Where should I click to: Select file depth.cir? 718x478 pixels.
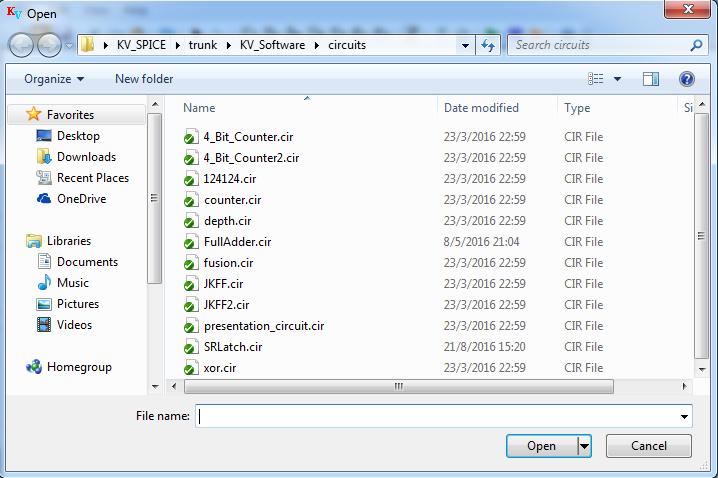pos(228,221)
